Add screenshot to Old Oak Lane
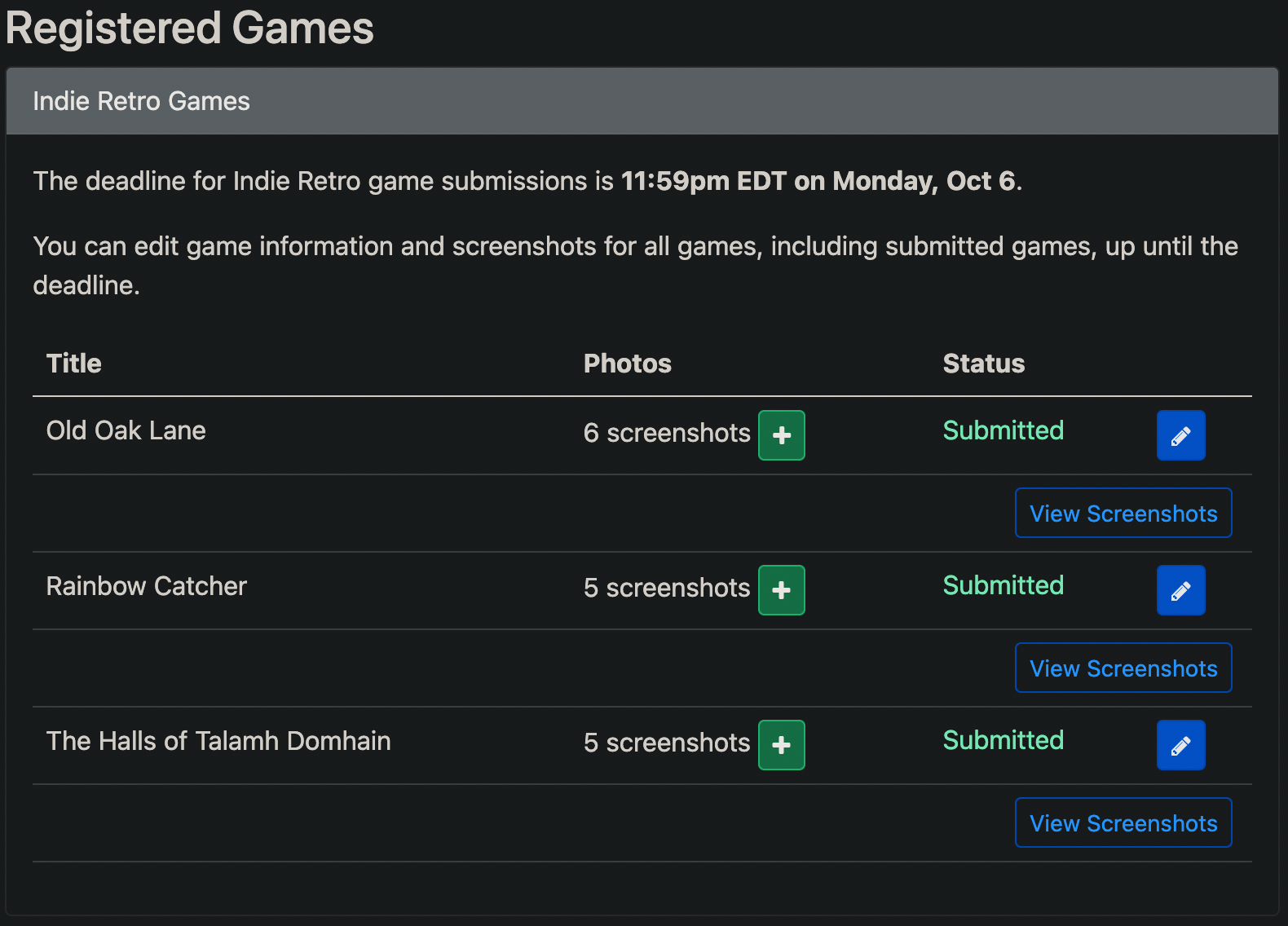Viewport: 1288px width, 926px height. (781, 435)
